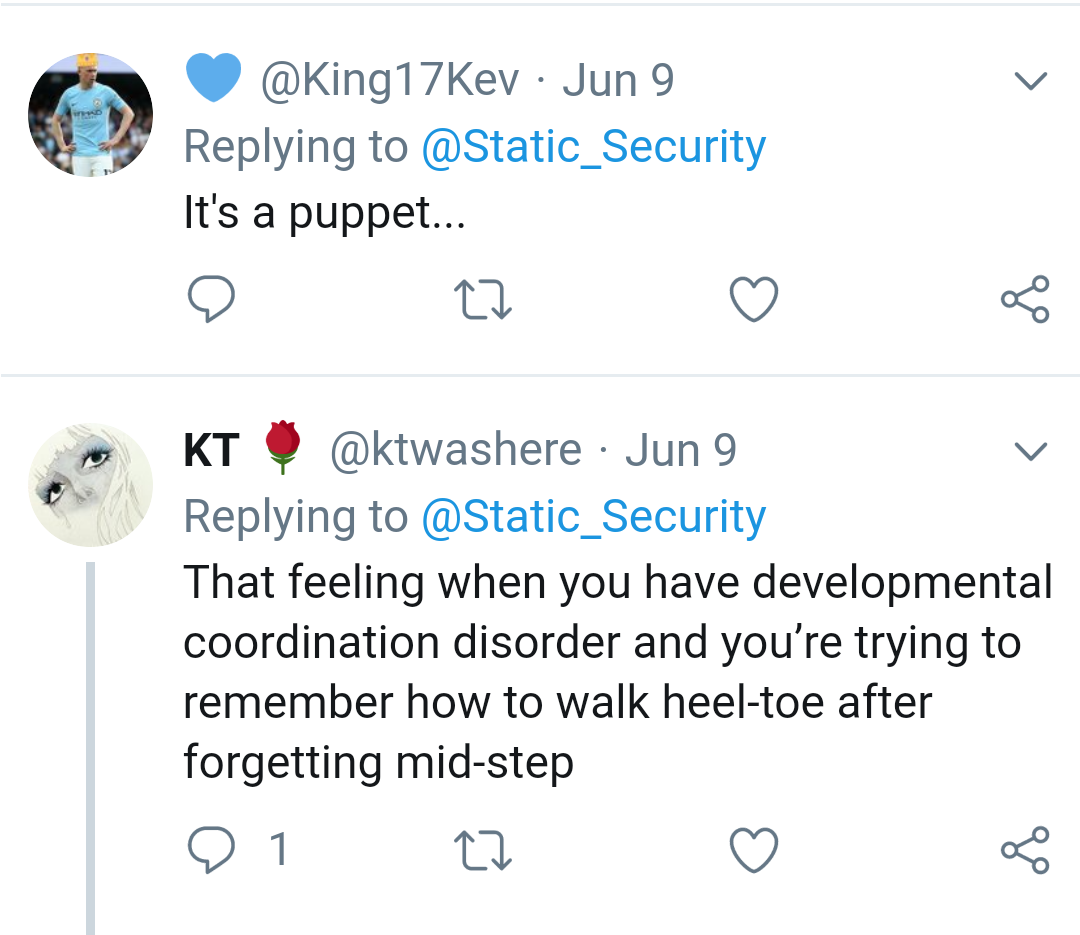This screenshot has width=1080, height=935.
Task: Open @Static_Security link in King17Kev's reply
Action: pyautogui.click(x=593, y=147)
